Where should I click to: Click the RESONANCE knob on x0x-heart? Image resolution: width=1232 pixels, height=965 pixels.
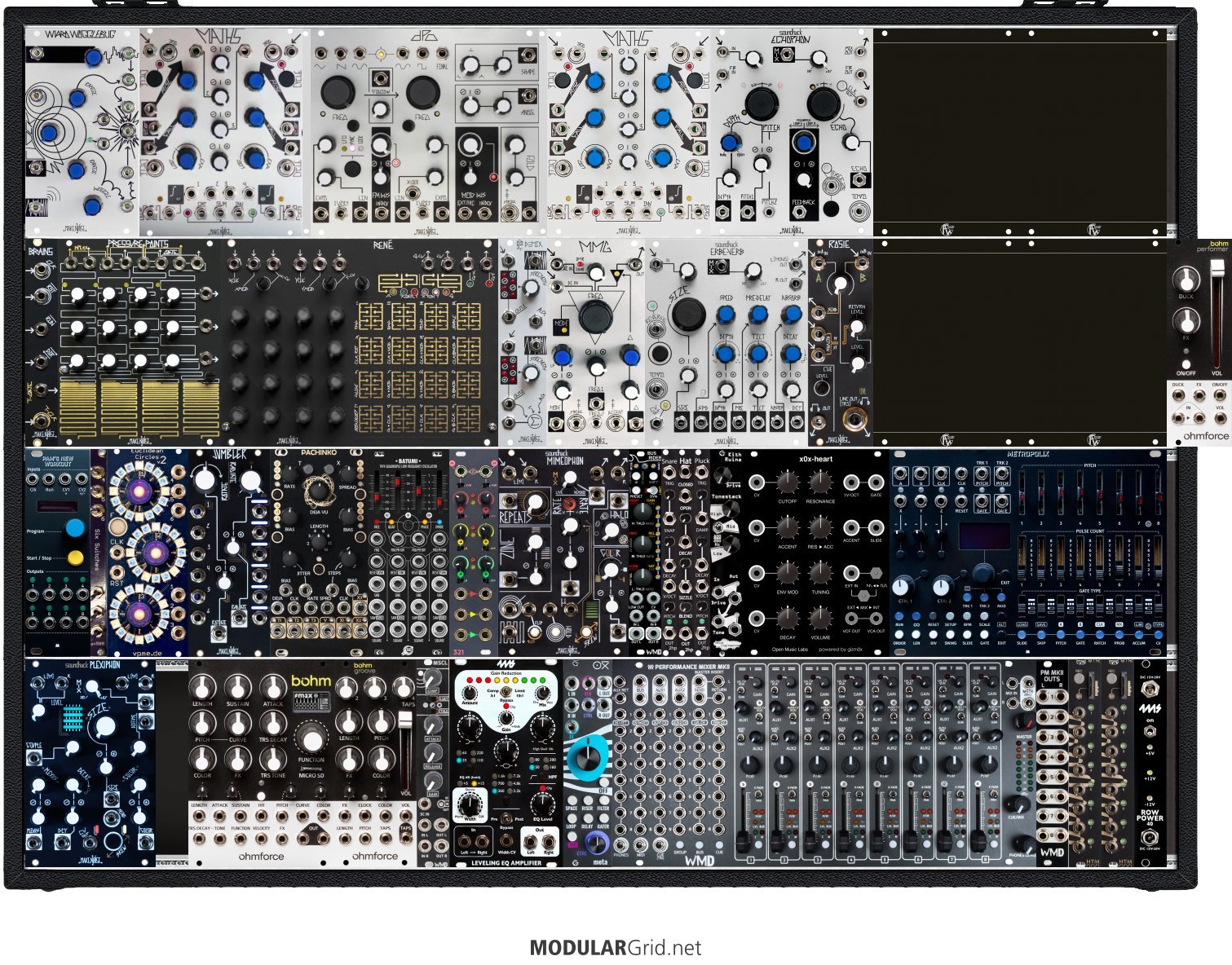[820, 483]
